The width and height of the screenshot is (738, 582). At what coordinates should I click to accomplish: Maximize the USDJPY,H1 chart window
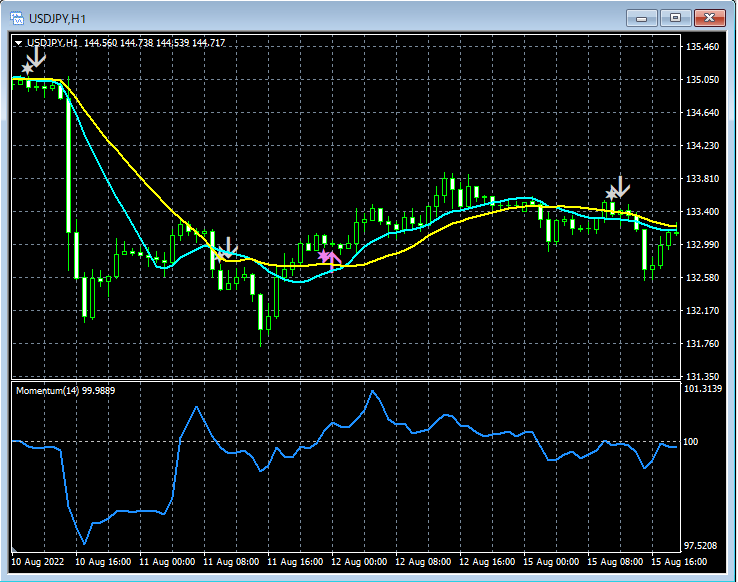pos(675,18)
